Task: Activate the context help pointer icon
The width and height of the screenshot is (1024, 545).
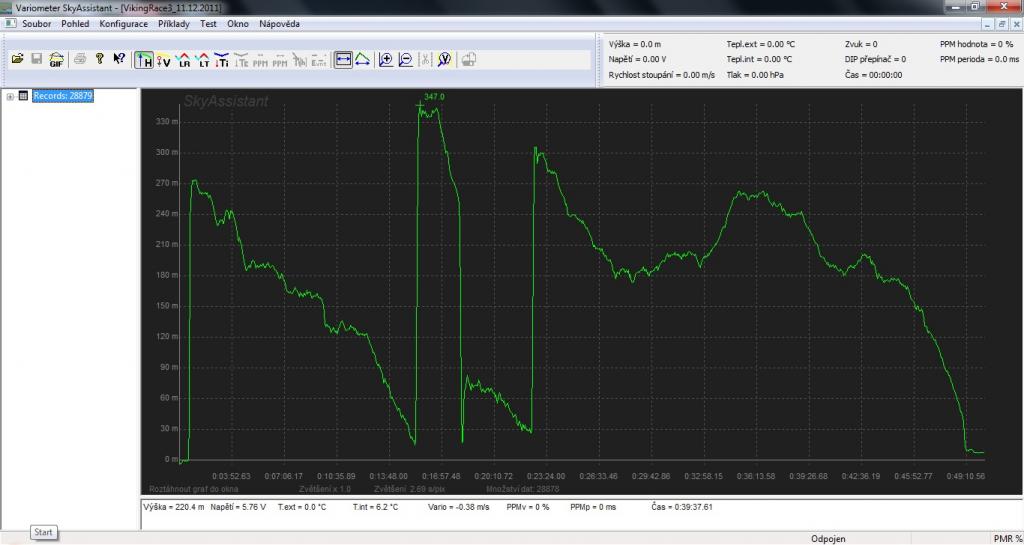Action: point(119,59)
